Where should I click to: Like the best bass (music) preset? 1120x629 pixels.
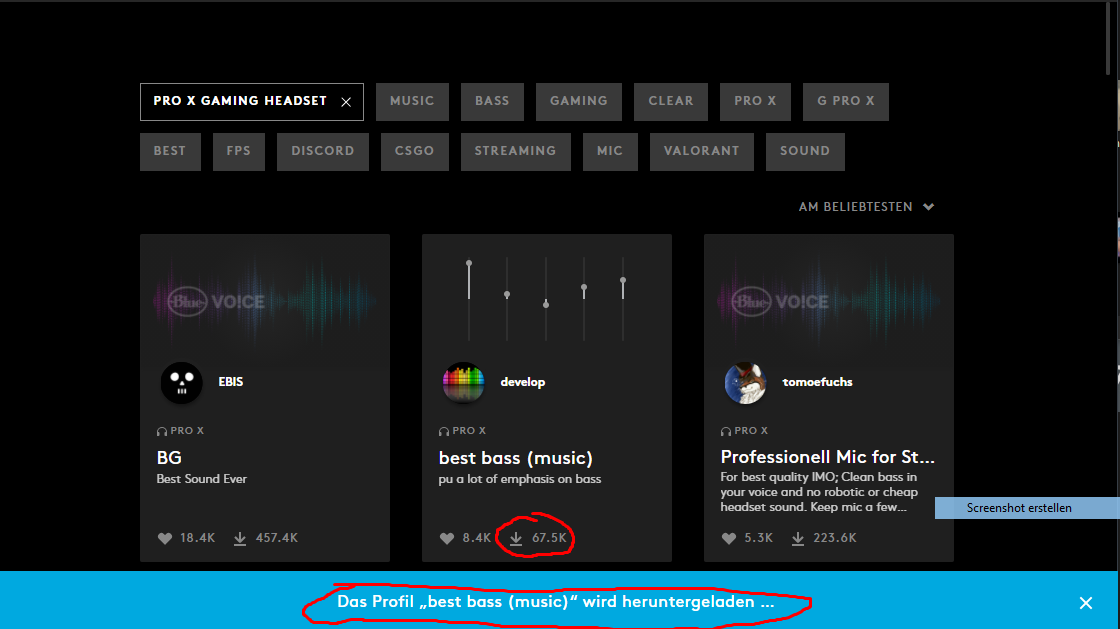point(447,538)
